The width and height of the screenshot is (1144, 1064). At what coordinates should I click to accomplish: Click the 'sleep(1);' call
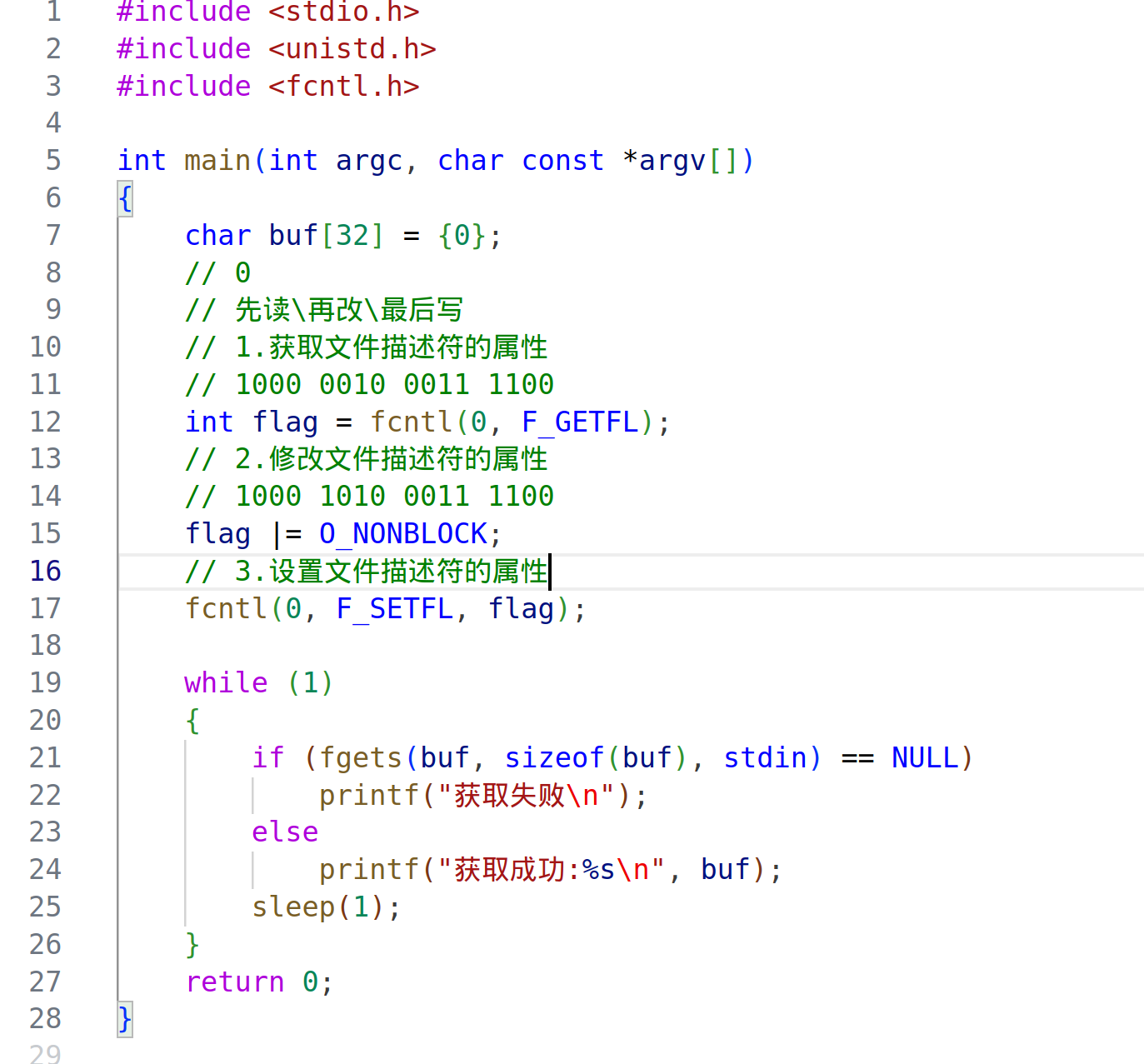[x=327, y=907]
